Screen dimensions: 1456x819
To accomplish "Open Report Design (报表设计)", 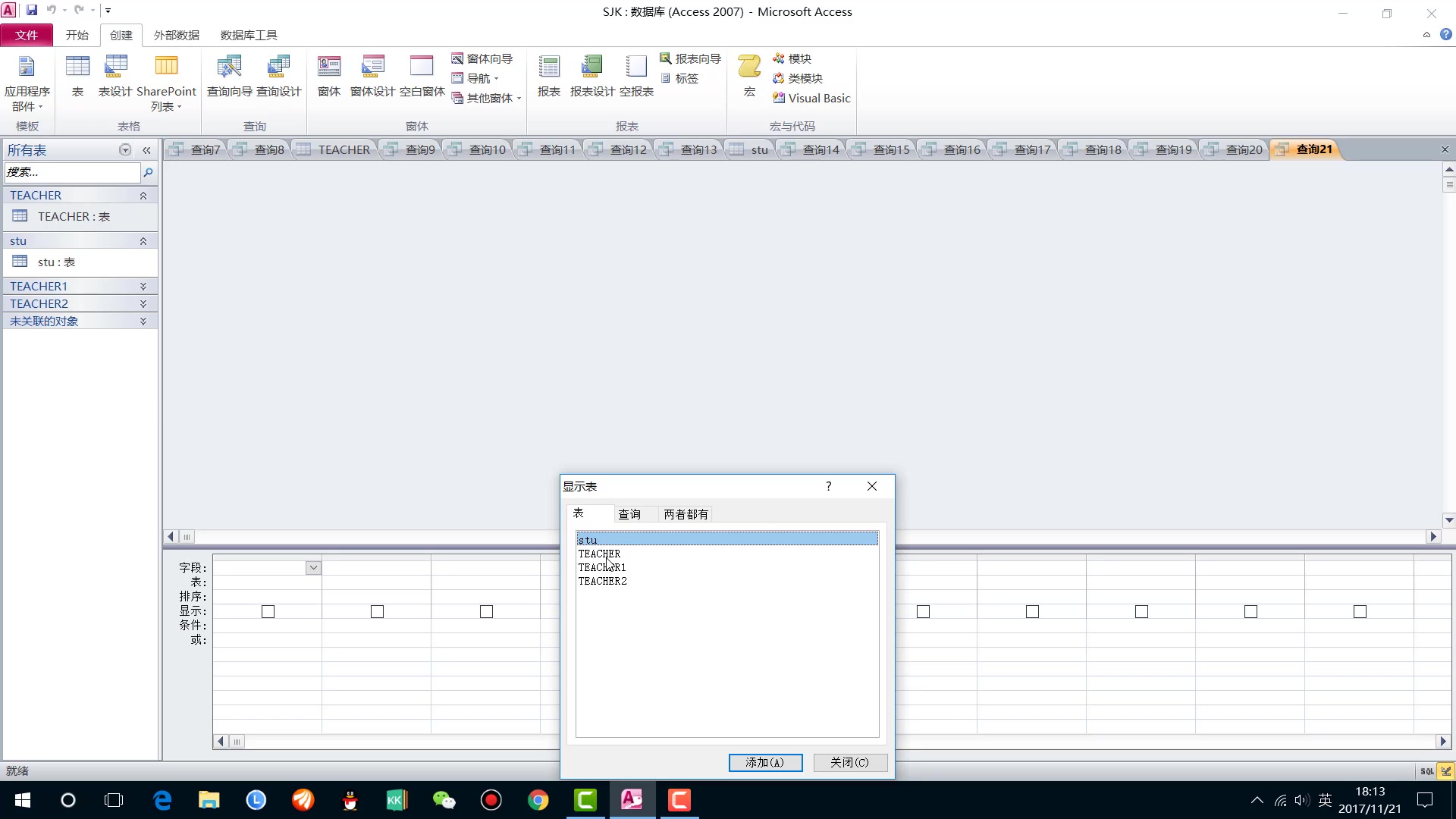I will tap(592, 76).
